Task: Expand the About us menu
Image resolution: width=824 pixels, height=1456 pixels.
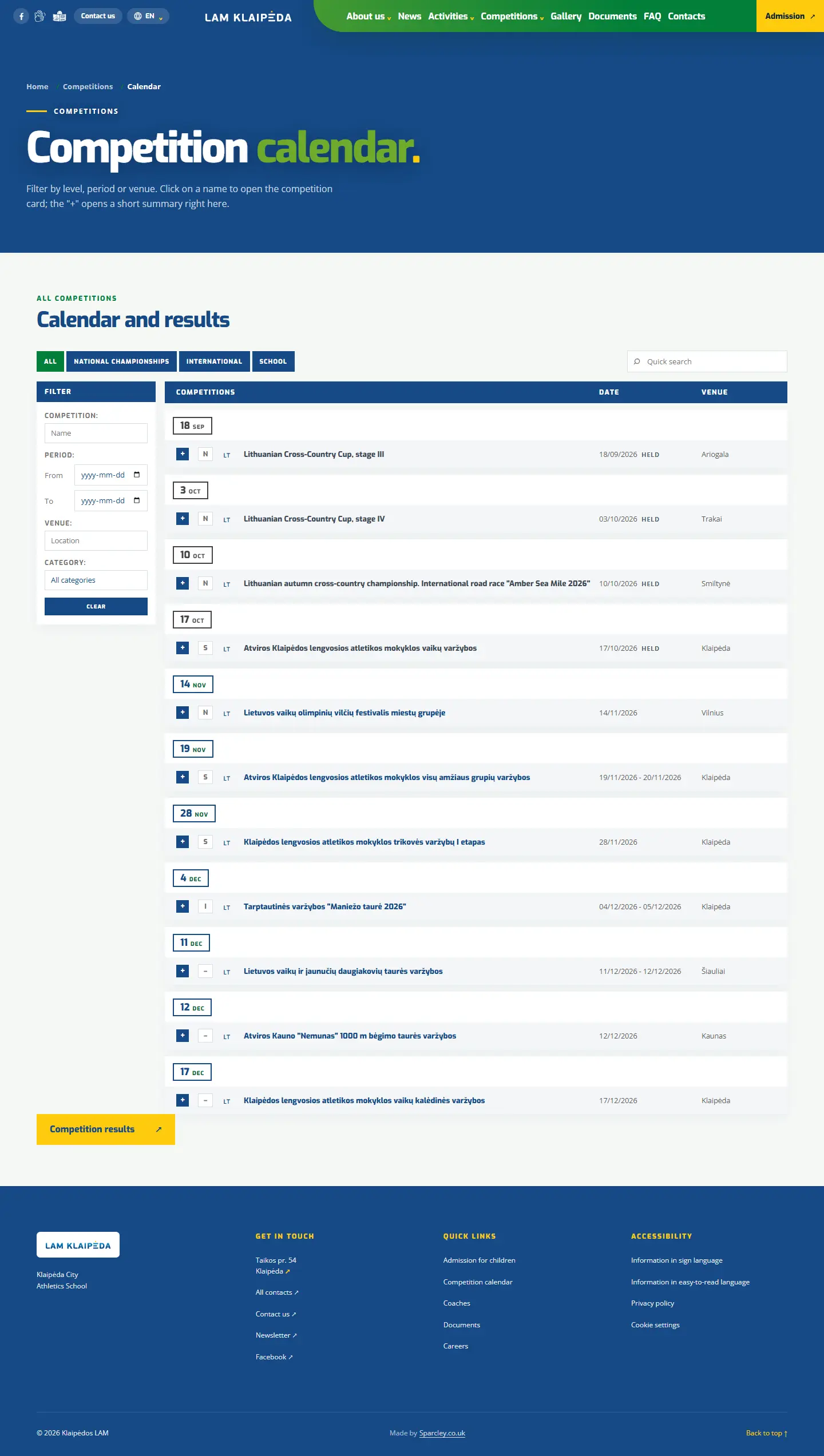Action: 369,16
